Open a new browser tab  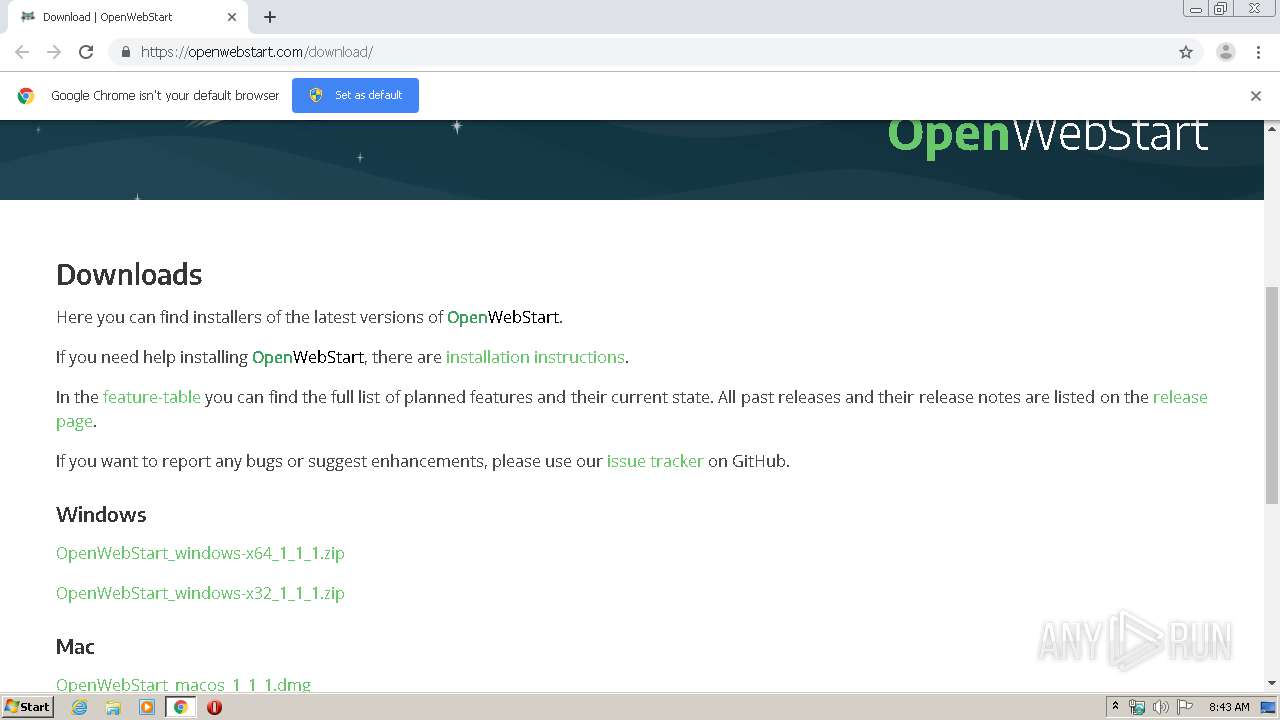[270, 17]
